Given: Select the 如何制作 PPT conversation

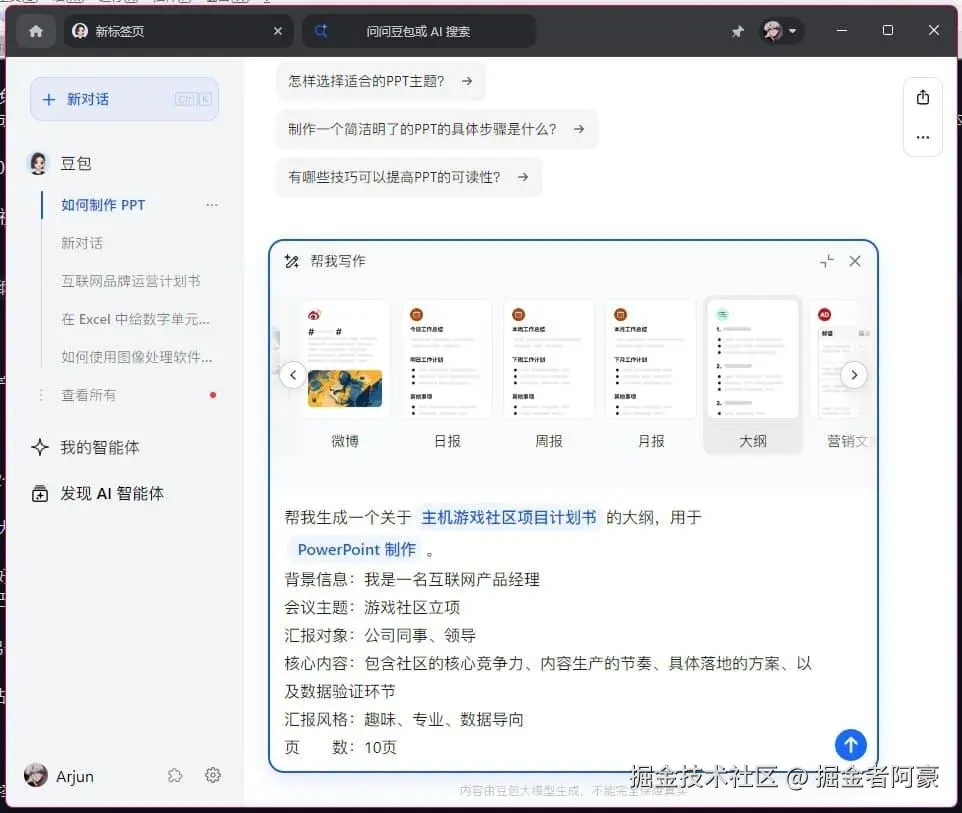Looking at the screenshot, I should click(x=103, y=205).
